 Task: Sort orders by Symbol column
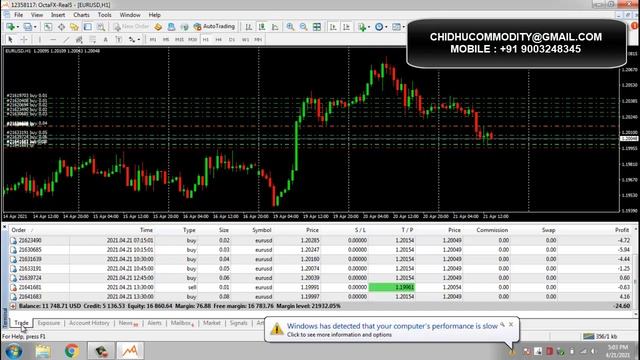coord(262,230)
